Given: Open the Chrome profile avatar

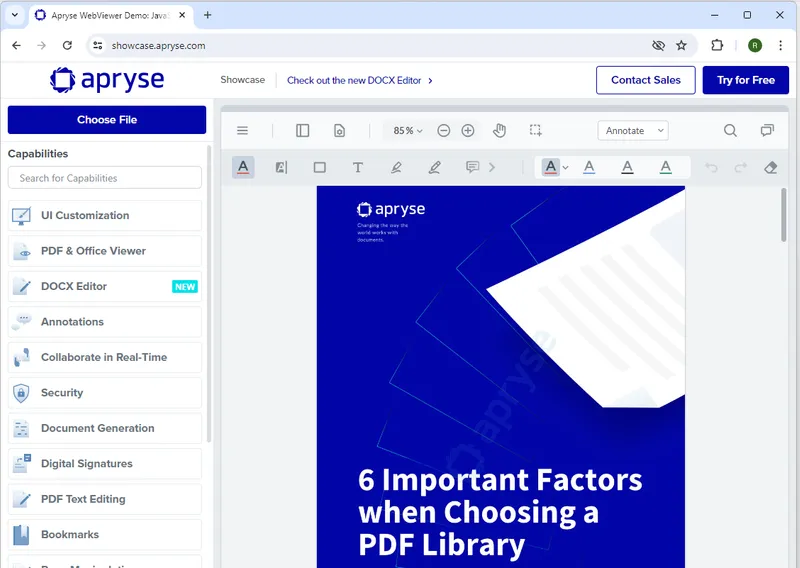Looking at the screenshot, I should pos(755,45).
